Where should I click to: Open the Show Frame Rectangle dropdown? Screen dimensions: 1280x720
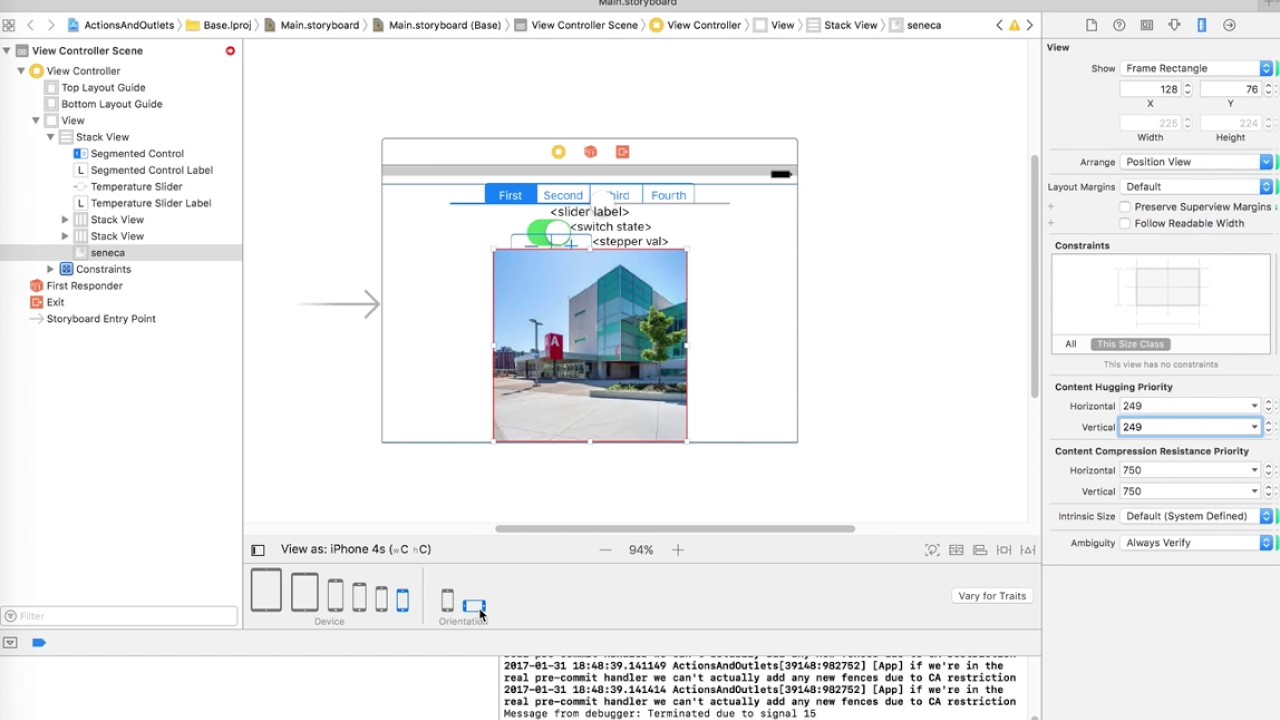point(1196,68)
